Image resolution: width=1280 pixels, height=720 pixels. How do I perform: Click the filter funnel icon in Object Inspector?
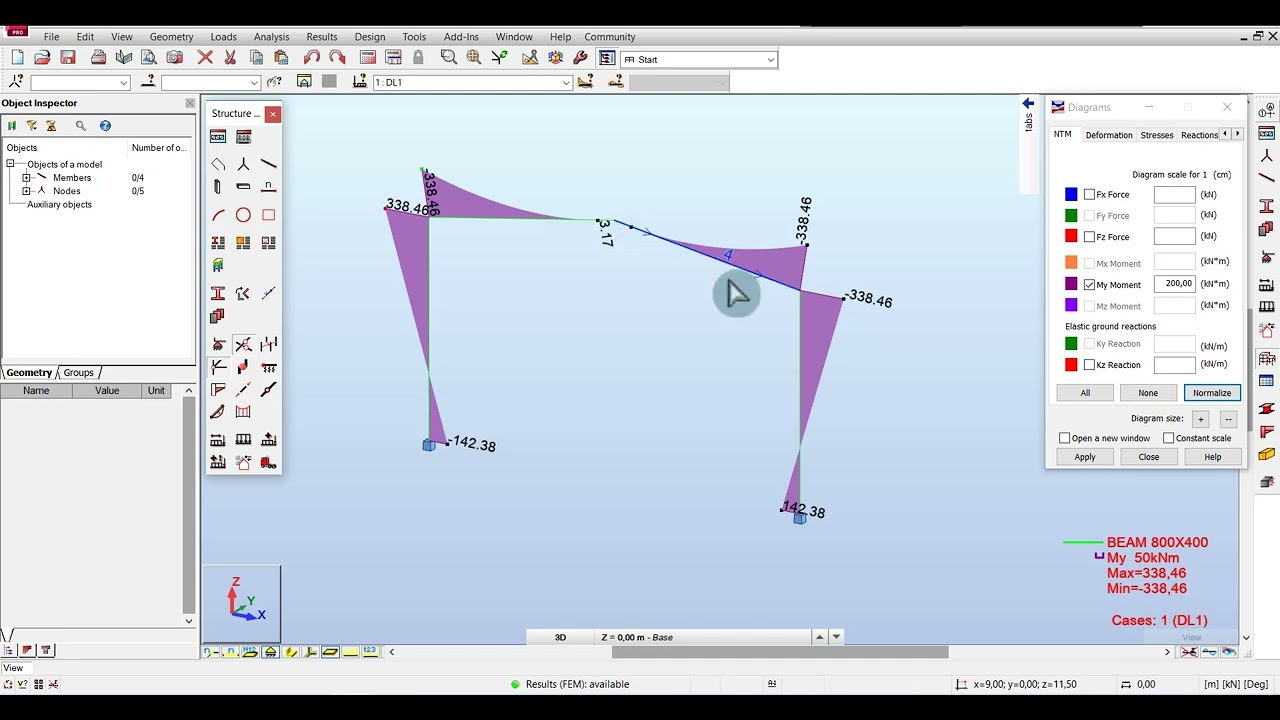tap(31, 126)
